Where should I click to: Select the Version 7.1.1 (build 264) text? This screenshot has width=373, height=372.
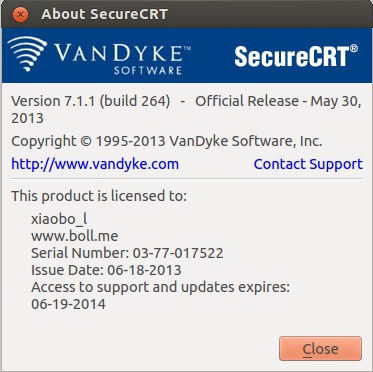91,101
